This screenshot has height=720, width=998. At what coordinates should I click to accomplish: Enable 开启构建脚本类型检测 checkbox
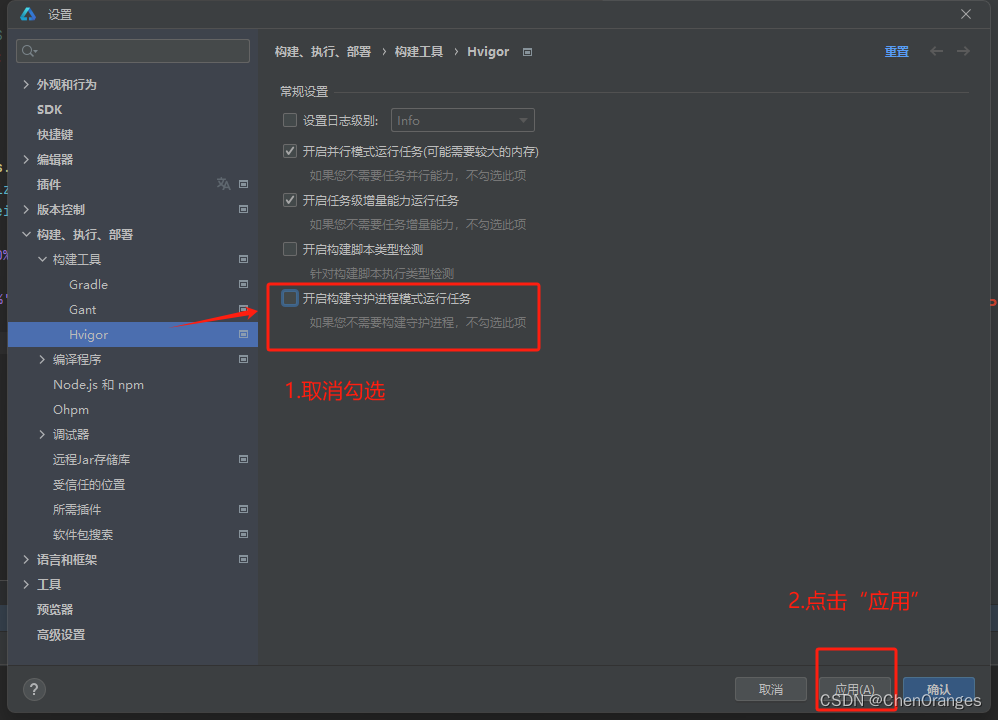click(x=289, y=248)
